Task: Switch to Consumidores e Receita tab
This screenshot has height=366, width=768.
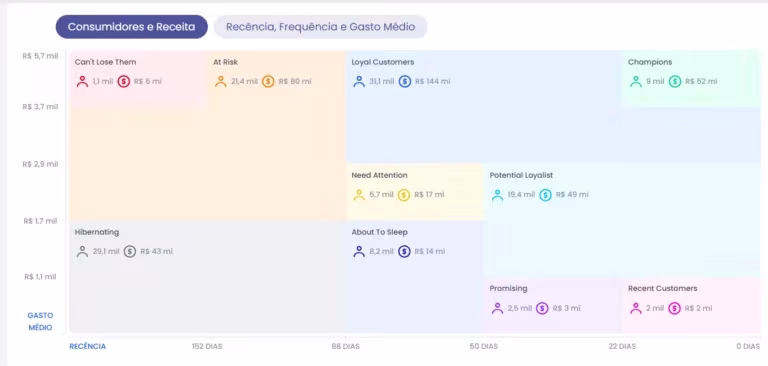Action: pos(131,27)
